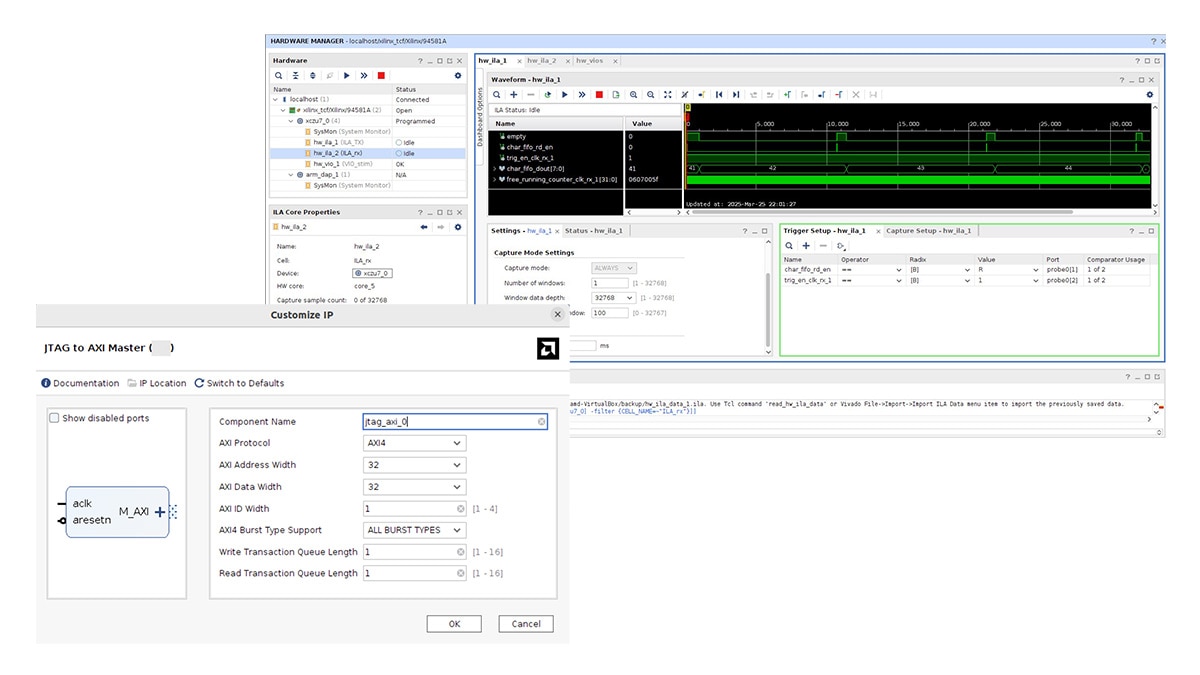This screenshot has height=675, width=1200.
Task: Open Window data depth dropdown
Action: [x=613, y=298]
